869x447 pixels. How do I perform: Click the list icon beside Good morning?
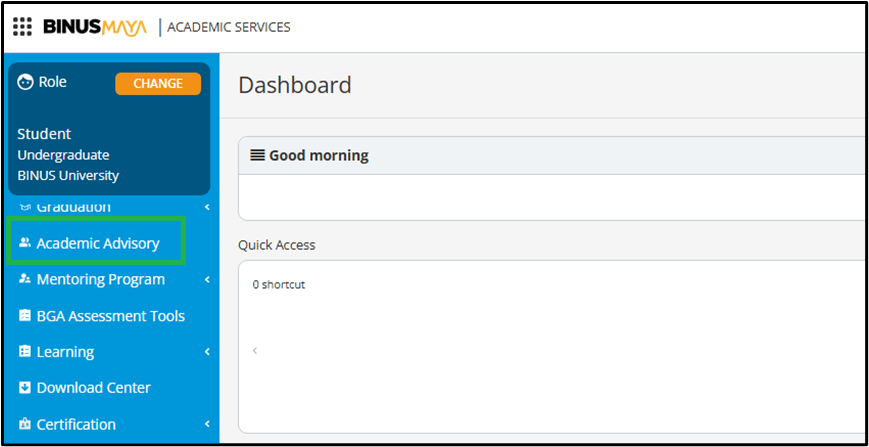[x=257, y=155]
